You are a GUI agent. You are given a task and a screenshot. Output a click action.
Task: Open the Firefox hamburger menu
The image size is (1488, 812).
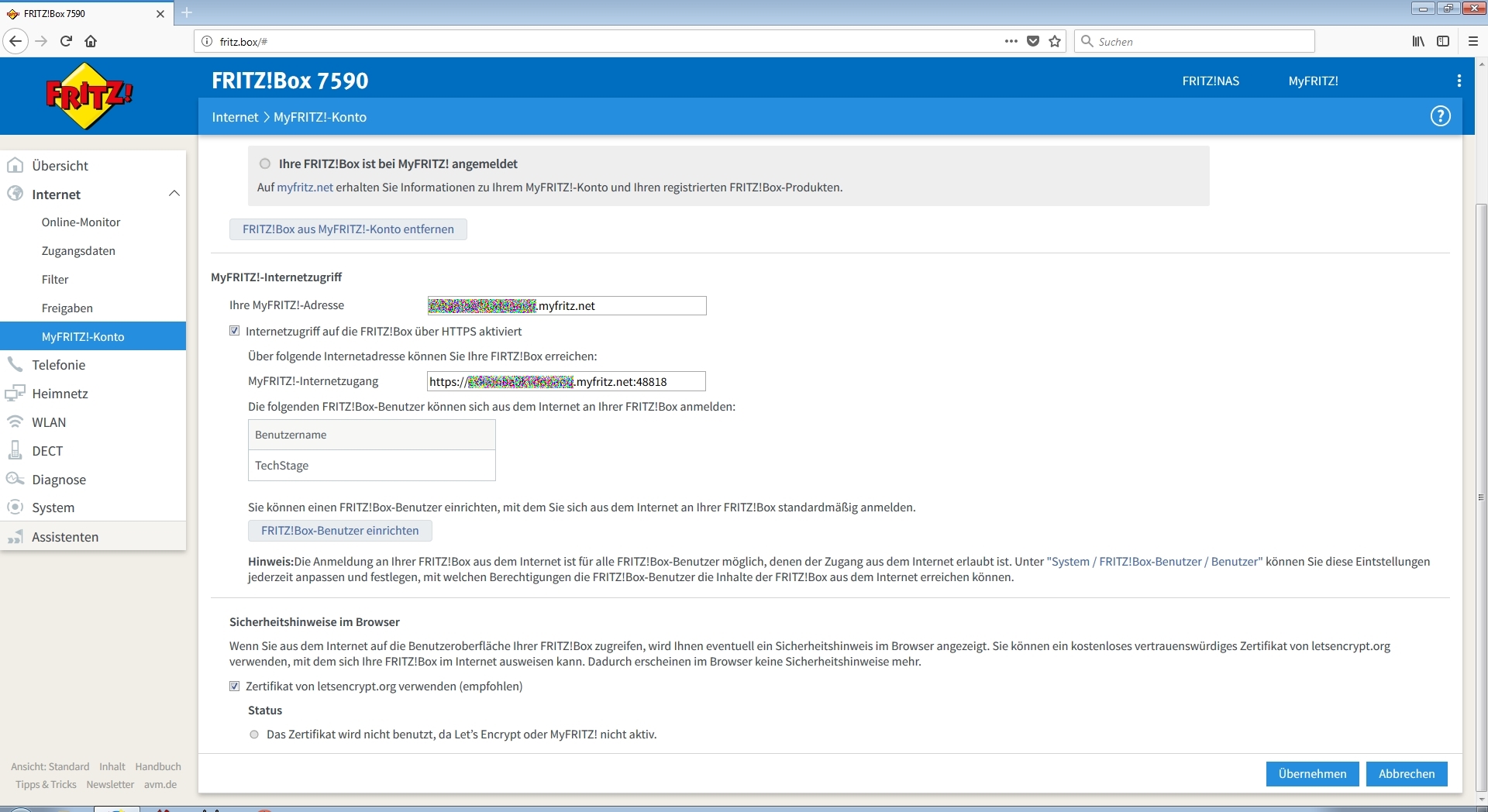[x=1473, y=41]
